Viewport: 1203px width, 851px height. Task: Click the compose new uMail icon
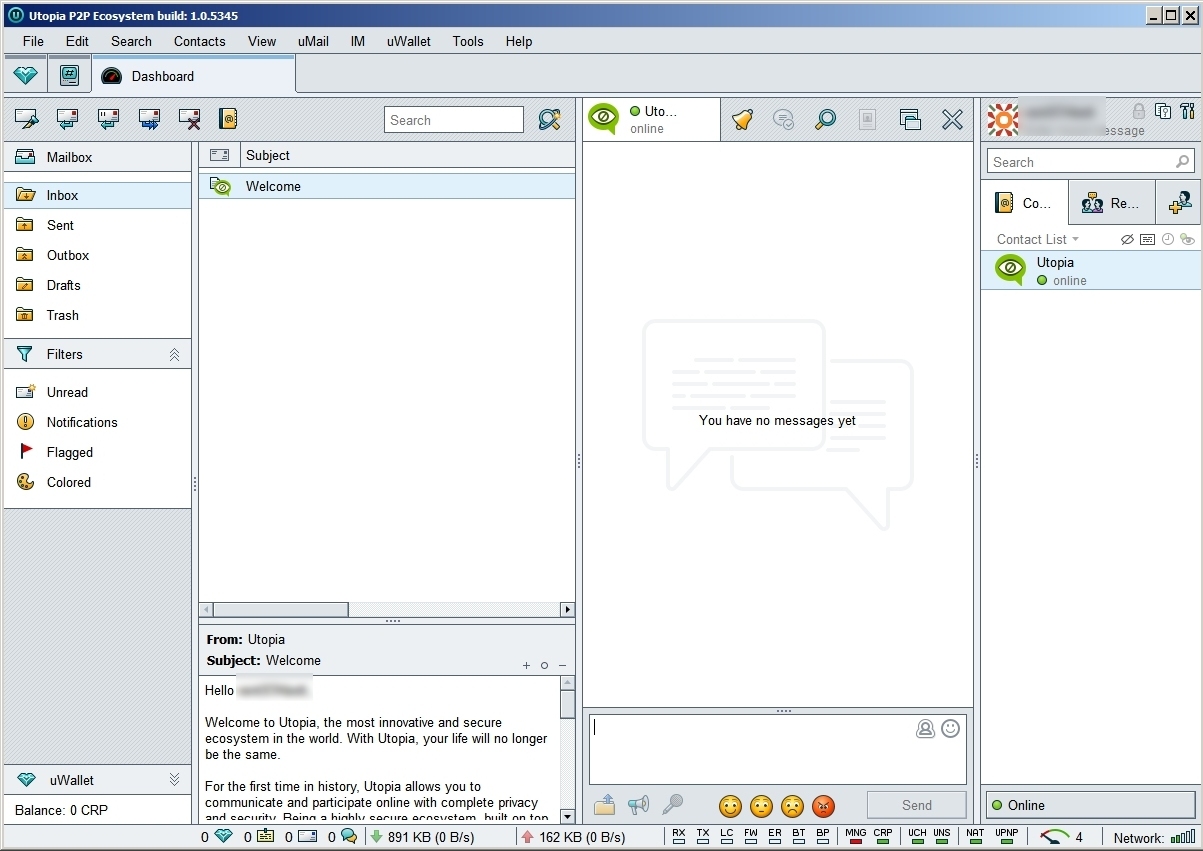(x=26, y=120)
